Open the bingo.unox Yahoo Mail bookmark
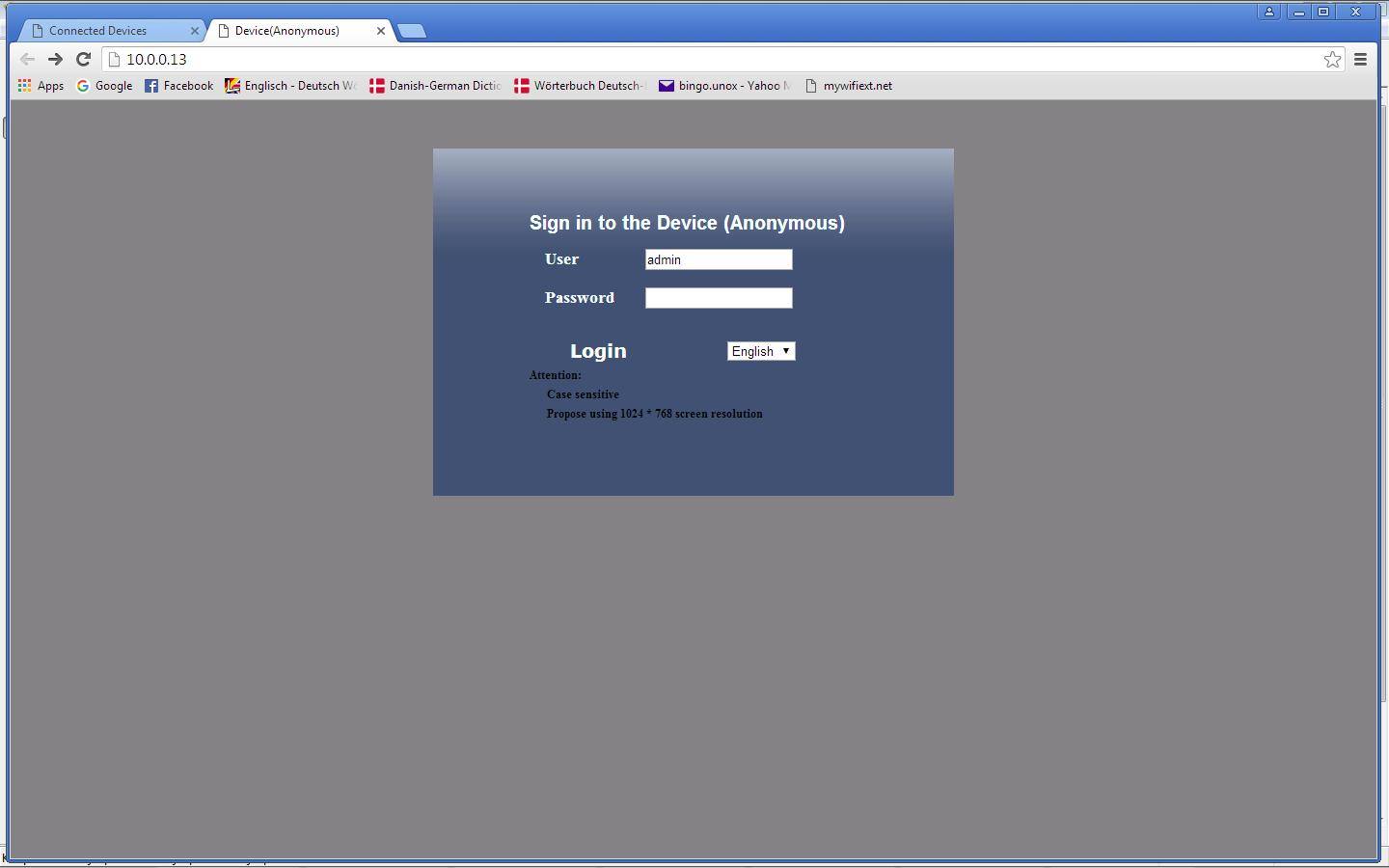Image resolution: width=1389 pixels, height=868 pixels. pos(723,86)
